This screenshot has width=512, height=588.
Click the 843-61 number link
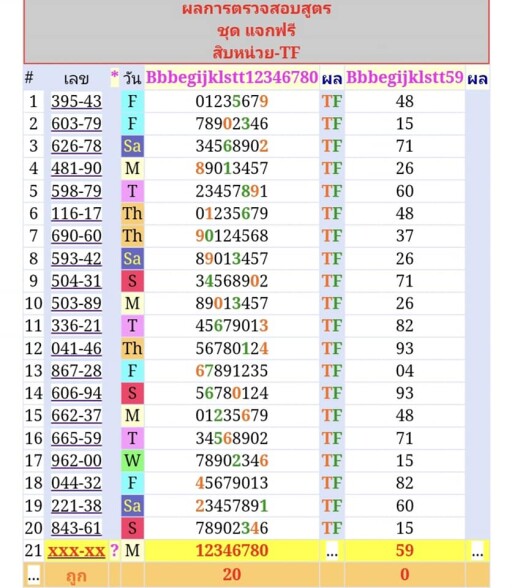point(76,528)
